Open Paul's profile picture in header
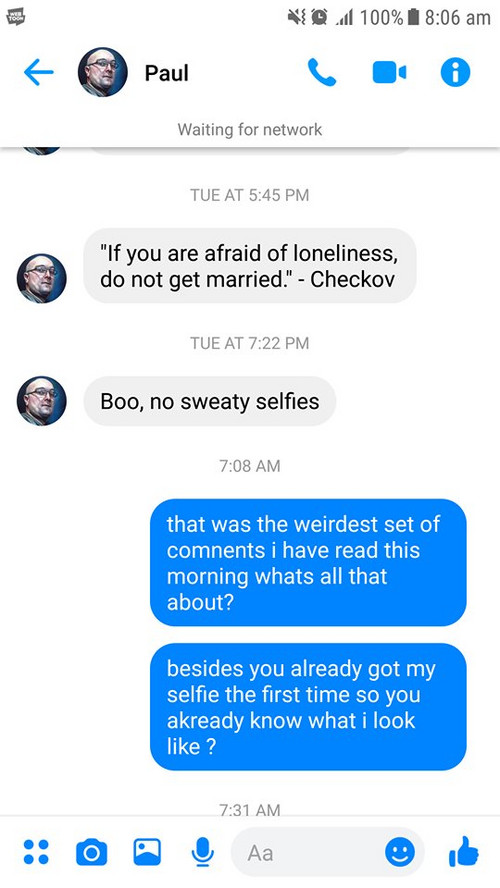This screenshot has width=500, height=888. coord(102,72)
